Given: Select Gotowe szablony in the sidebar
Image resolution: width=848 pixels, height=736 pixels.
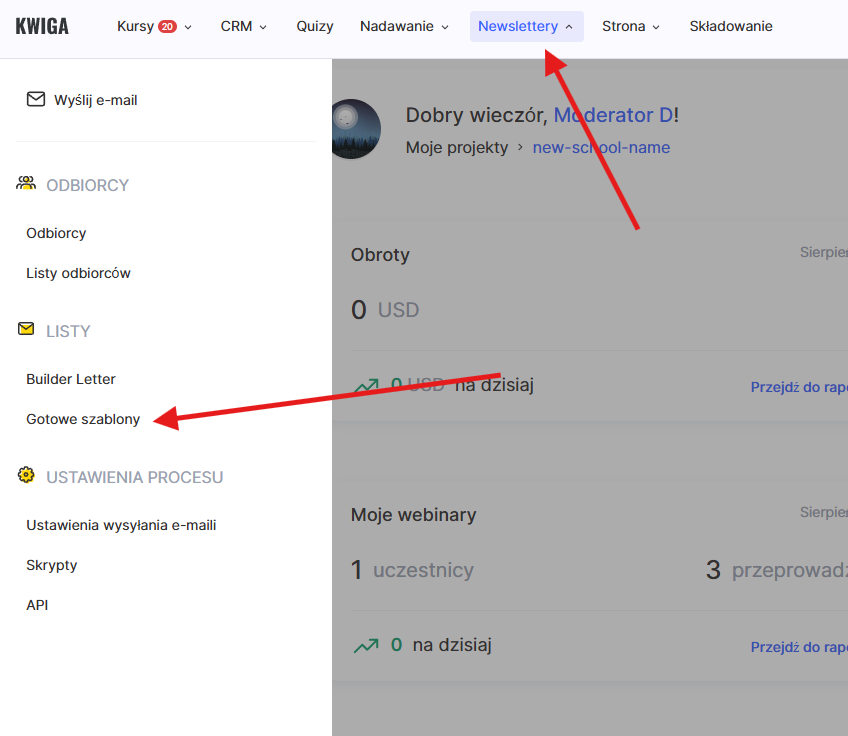Looking at the screenshot, I should click(83, 419).
